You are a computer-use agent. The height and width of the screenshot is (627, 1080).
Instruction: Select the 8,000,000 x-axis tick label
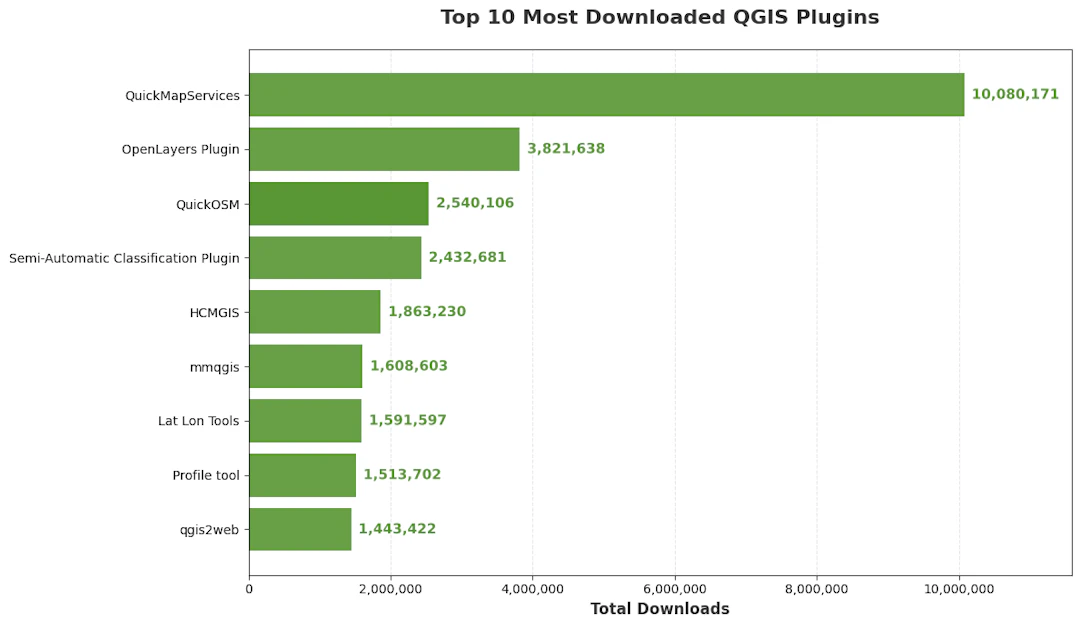817,589
